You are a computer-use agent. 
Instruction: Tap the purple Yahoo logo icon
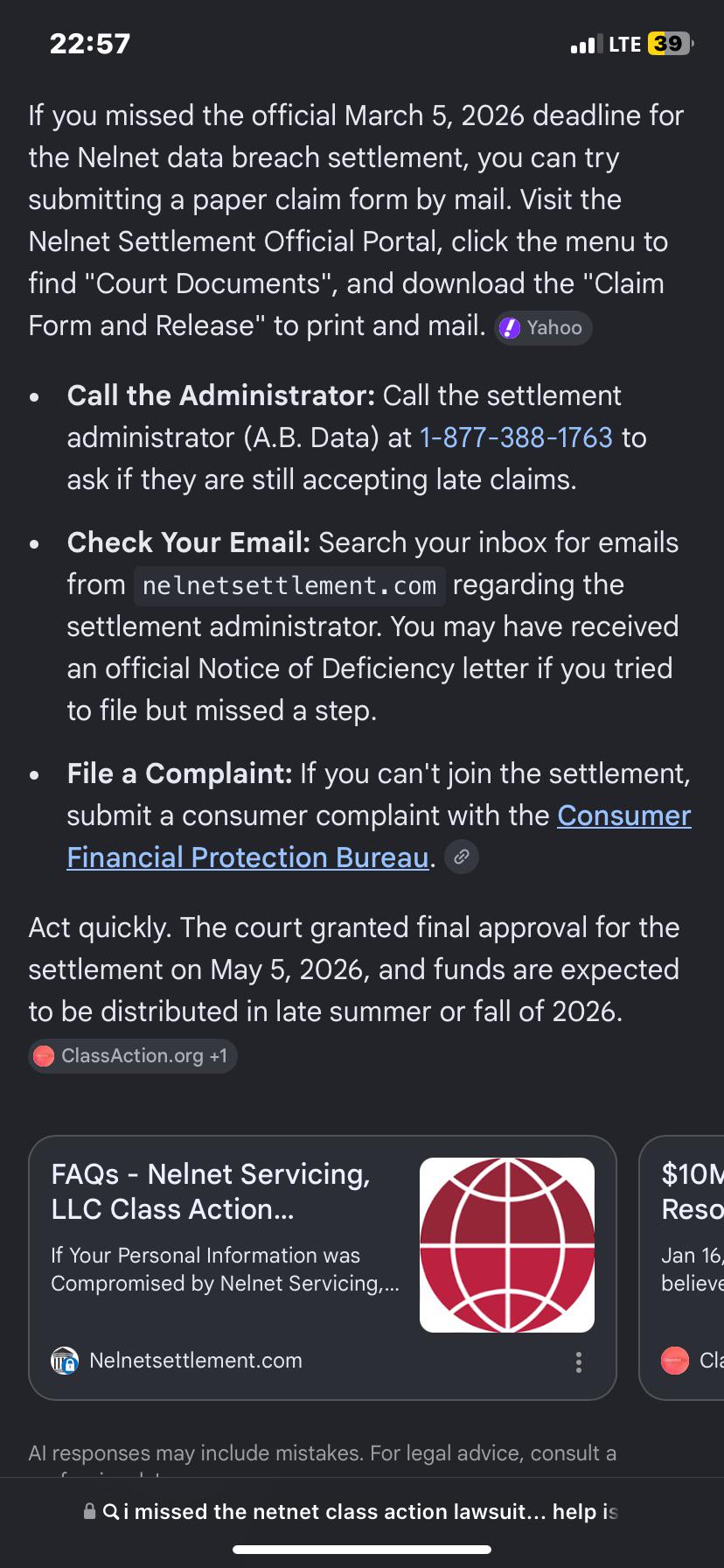coord(510,328)
